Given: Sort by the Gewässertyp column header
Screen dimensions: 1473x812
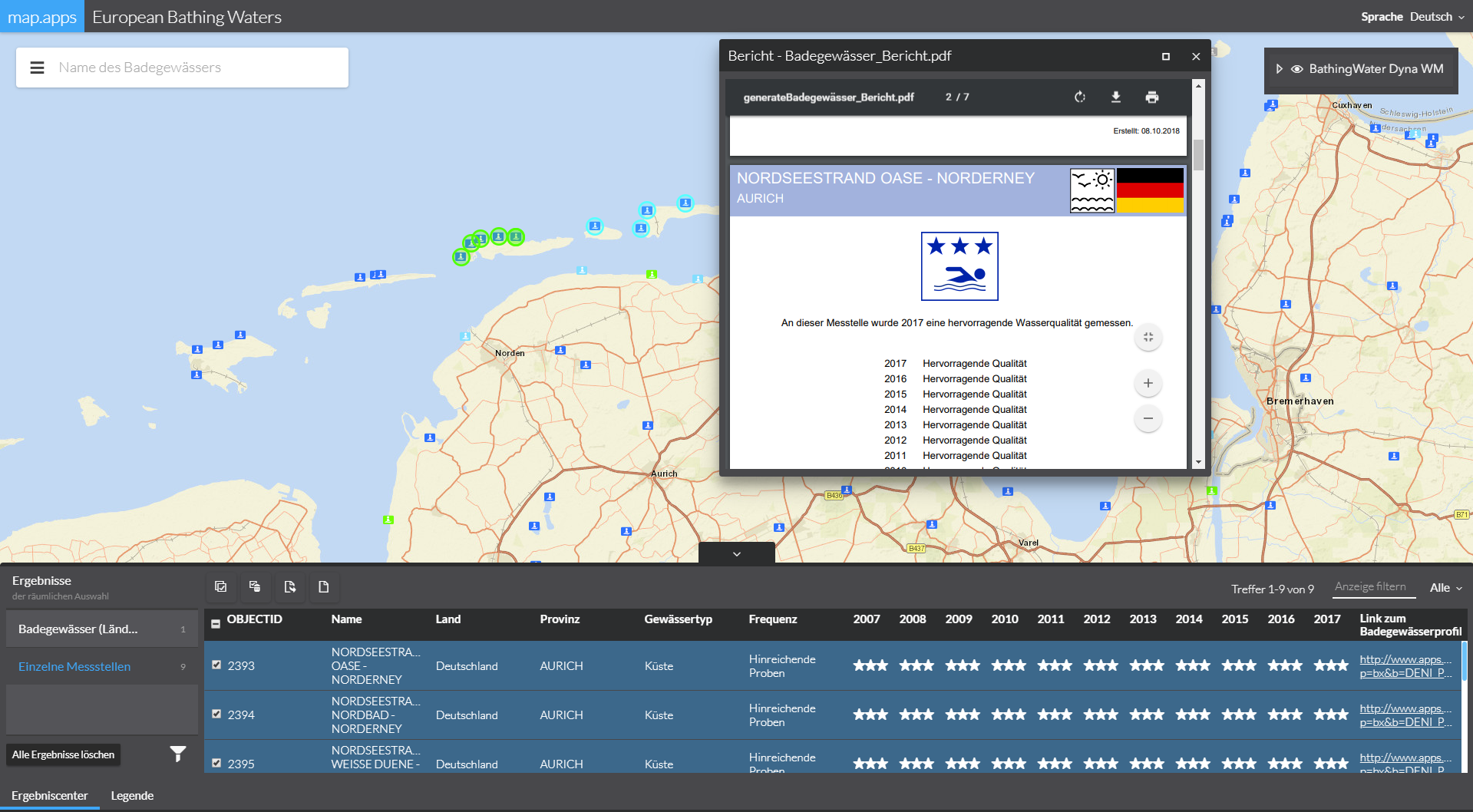Looking at the screenshot, I should tap(678, 619).
